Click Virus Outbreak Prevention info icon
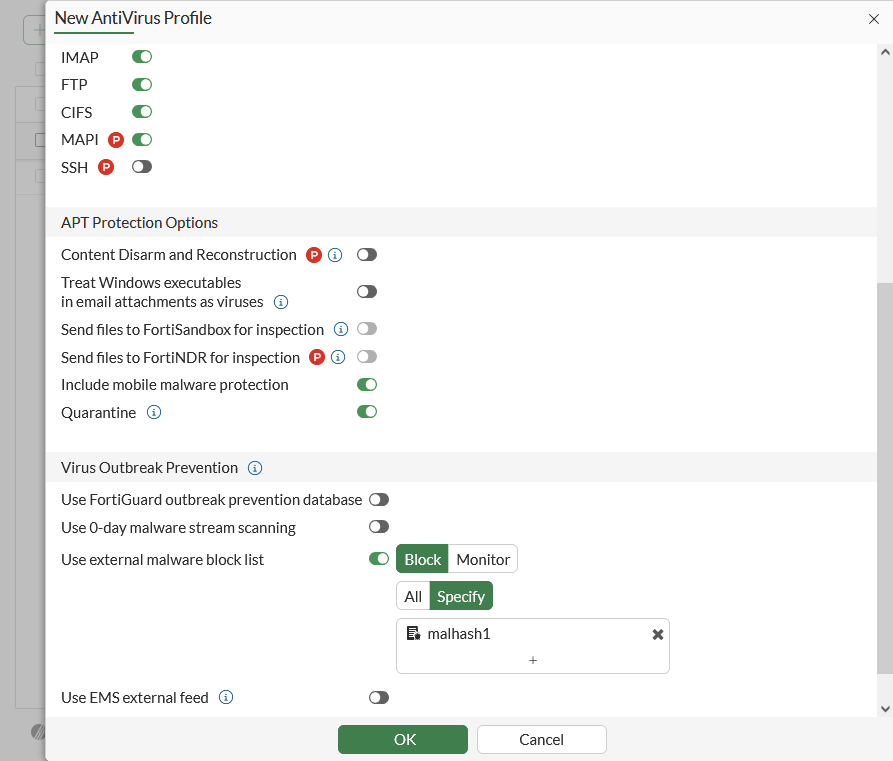This screenshot has width=893, height=761. 255,468
